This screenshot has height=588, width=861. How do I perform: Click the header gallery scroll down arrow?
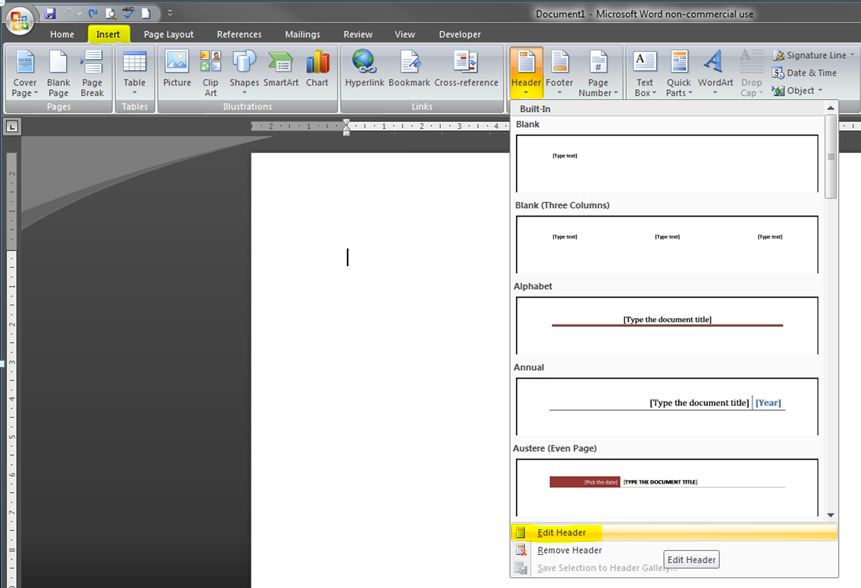[831, 515]
